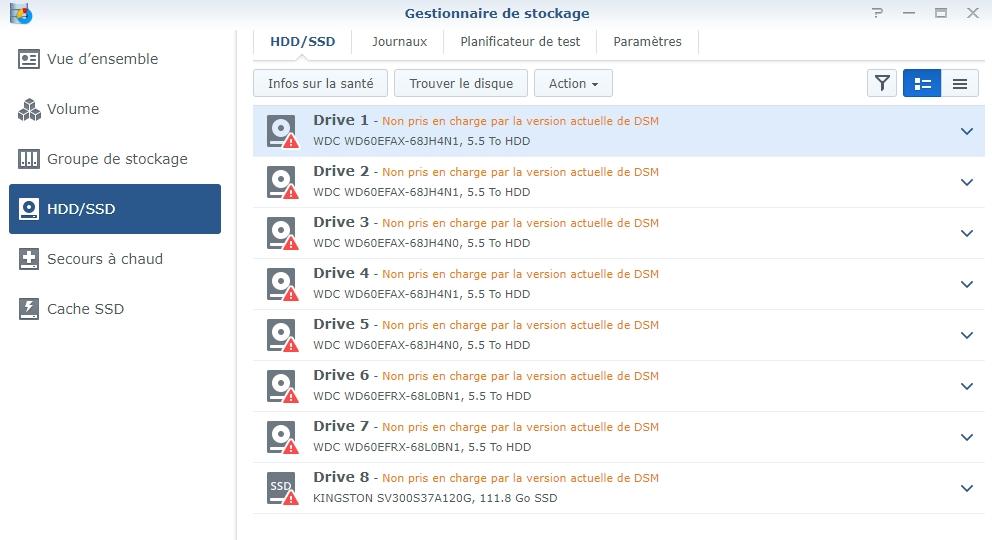Image resolution: width=992 pixels, height=540 pixels.
Task: Expand Drive 8 details chevron
Action: coord(967,488)
